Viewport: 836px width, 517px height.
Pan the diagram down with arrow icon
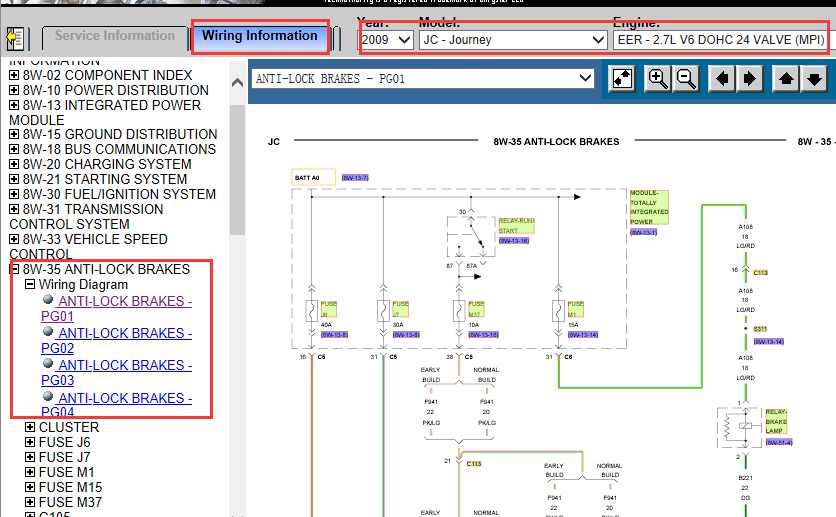[x=814, y=79]
